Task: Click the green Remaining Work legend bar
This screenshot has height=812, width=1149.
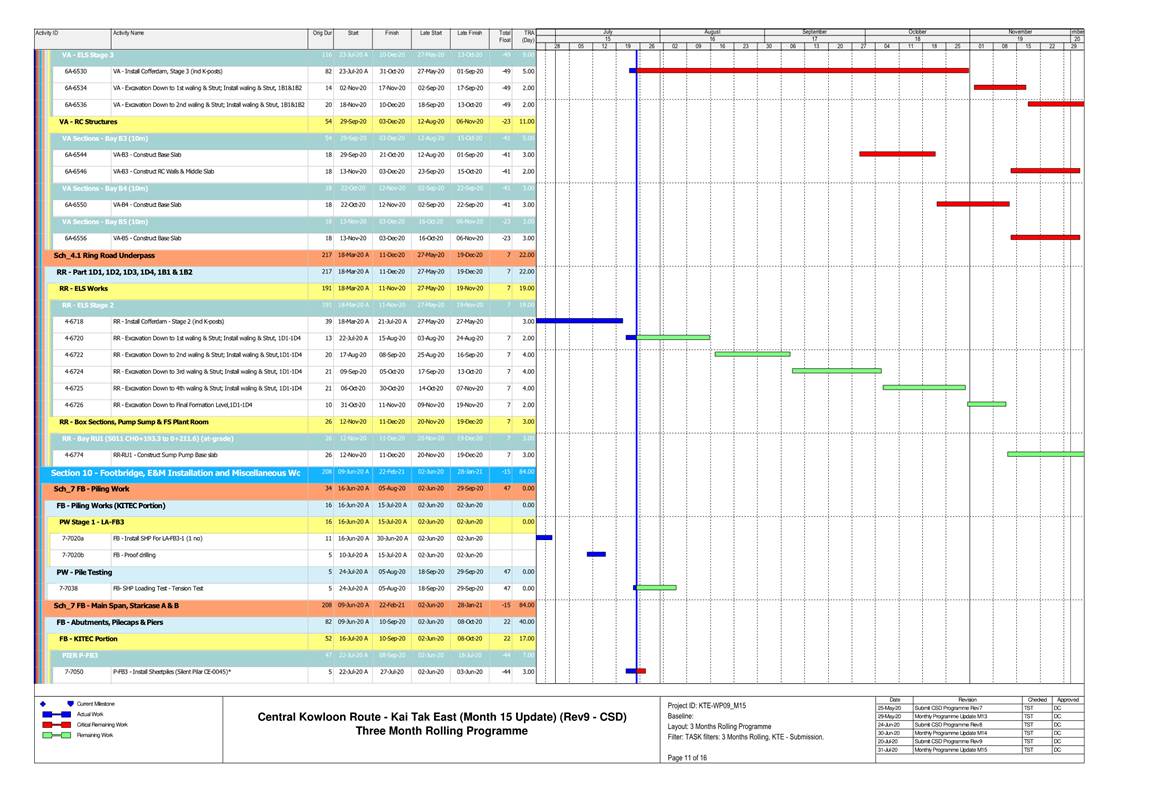Action: pyautogui.click(x=56, y=735)
